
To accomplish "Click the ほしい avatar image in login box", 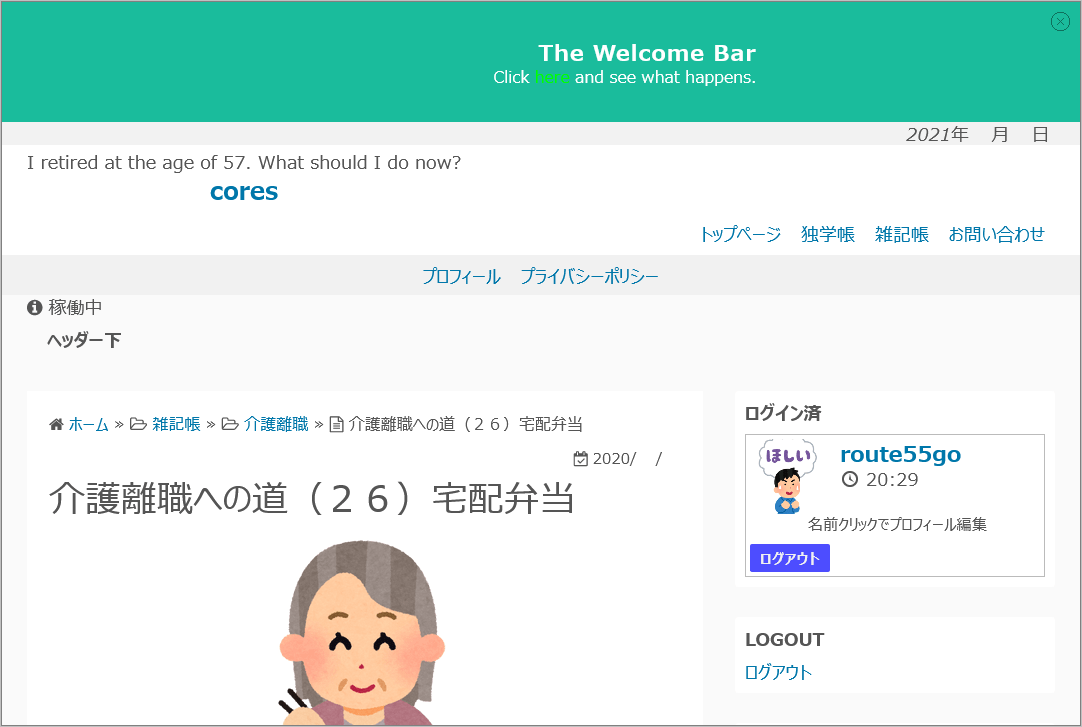I will click(787, 477).
